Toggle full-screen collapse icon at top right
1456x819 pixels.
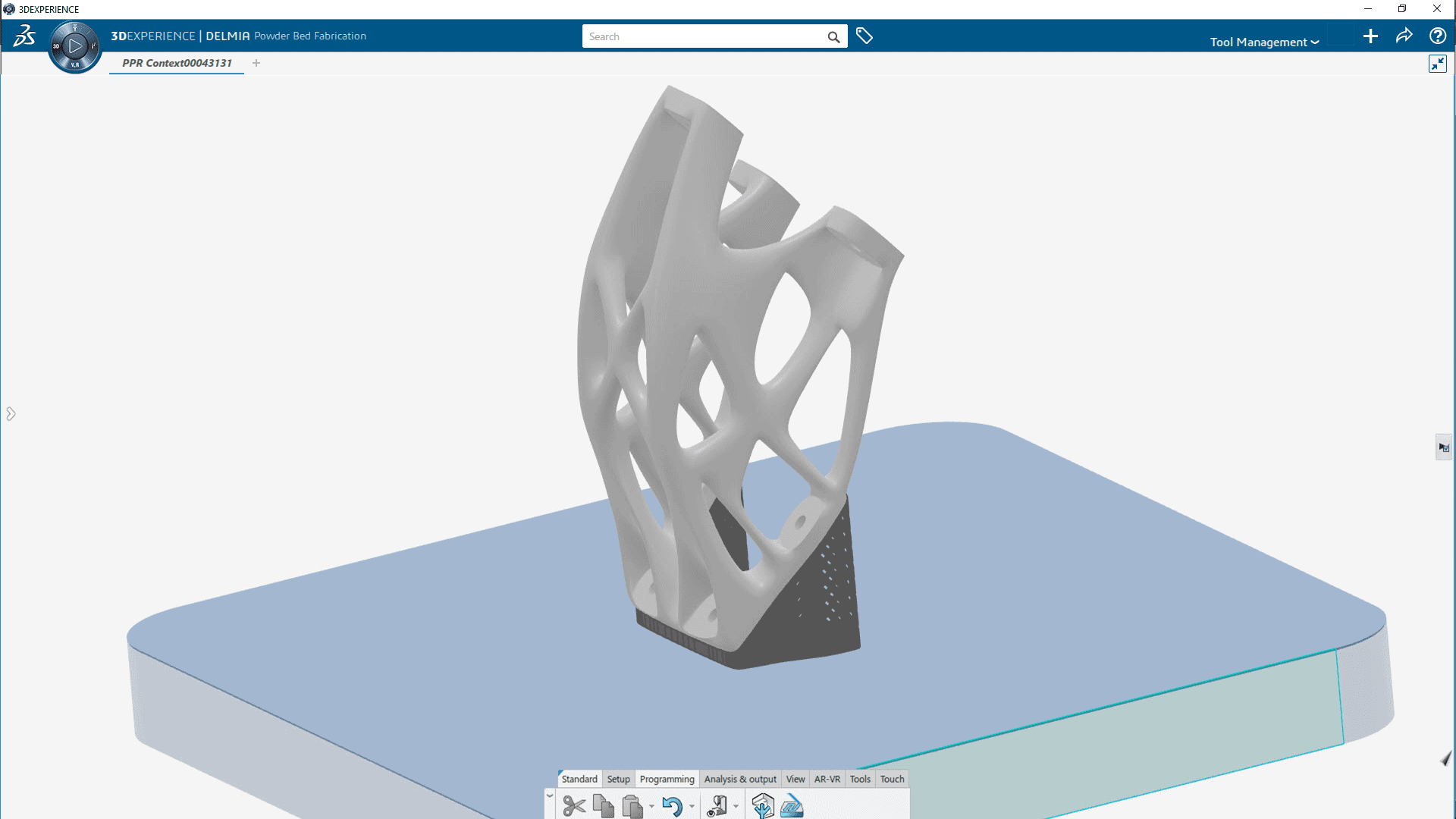point(1437,64)
